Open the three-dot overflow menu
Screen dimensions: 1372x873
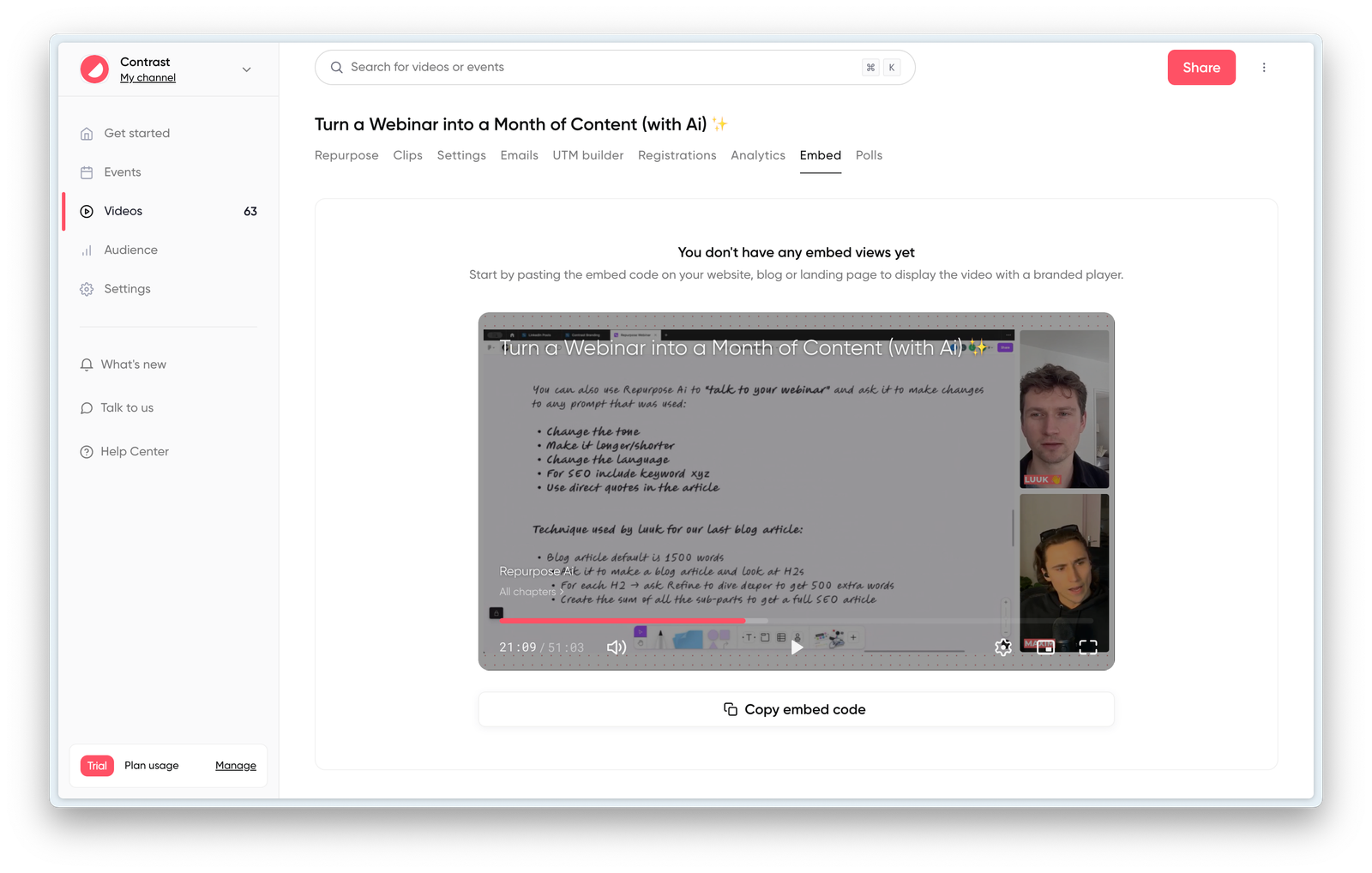[1264, 67]
